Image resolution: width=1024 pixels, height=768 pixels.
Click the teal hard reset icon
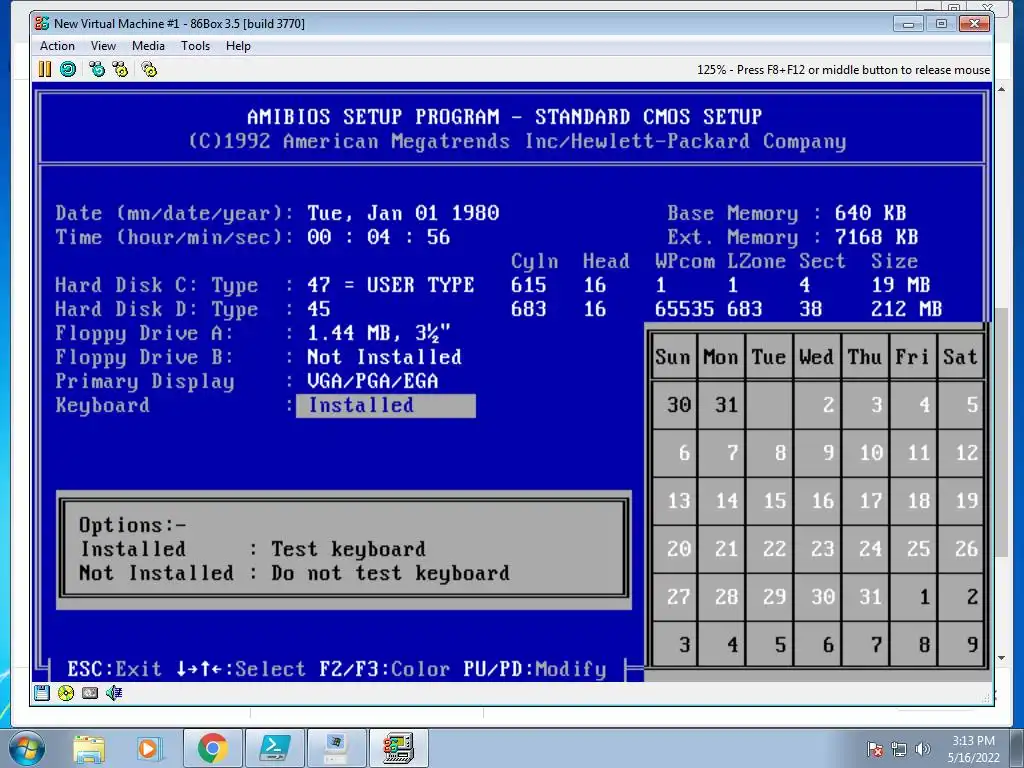click(68, 69)
